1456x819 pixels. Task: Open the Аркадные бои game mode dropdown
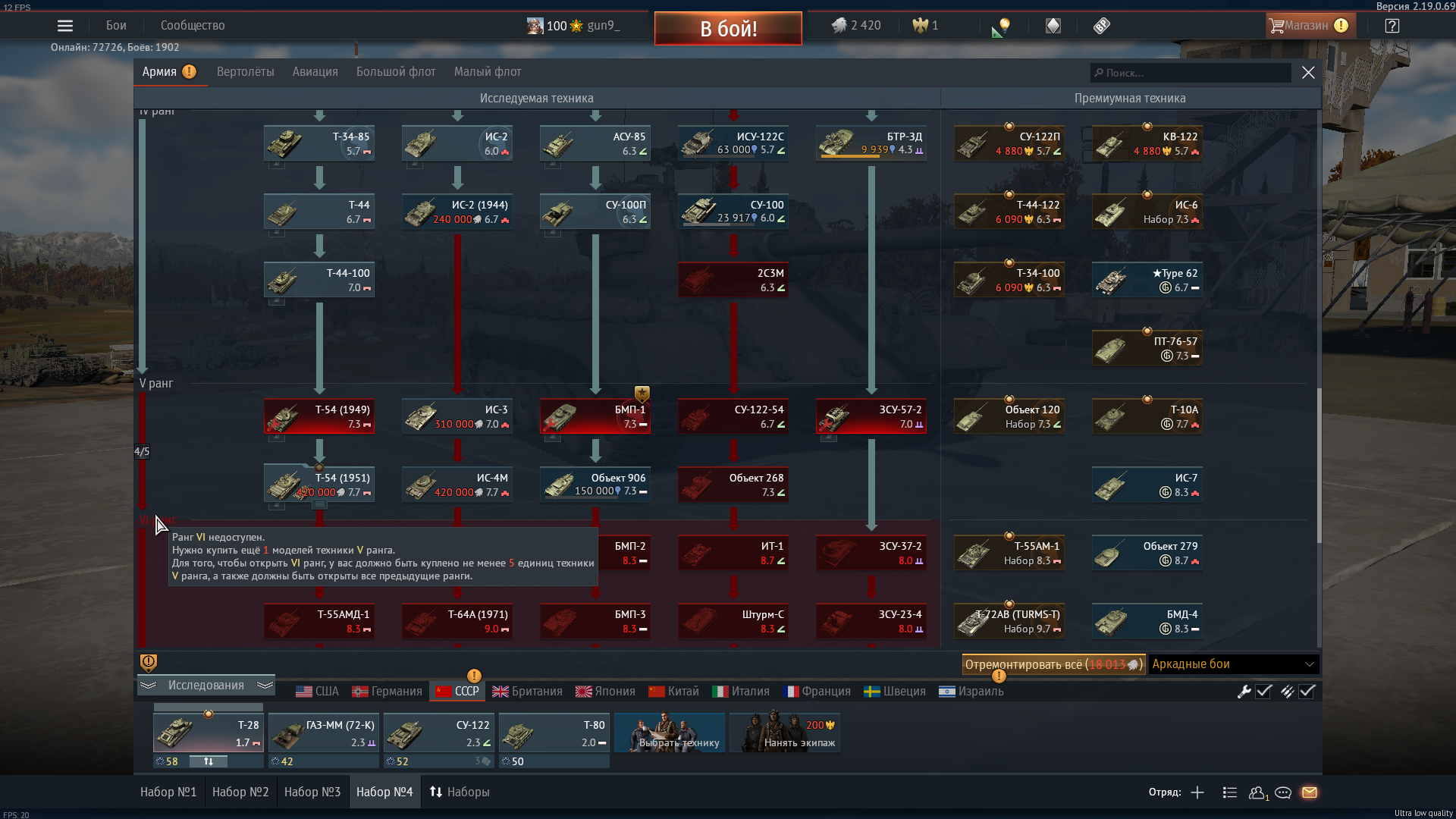pyautogui.click(x=1234, y=664)
